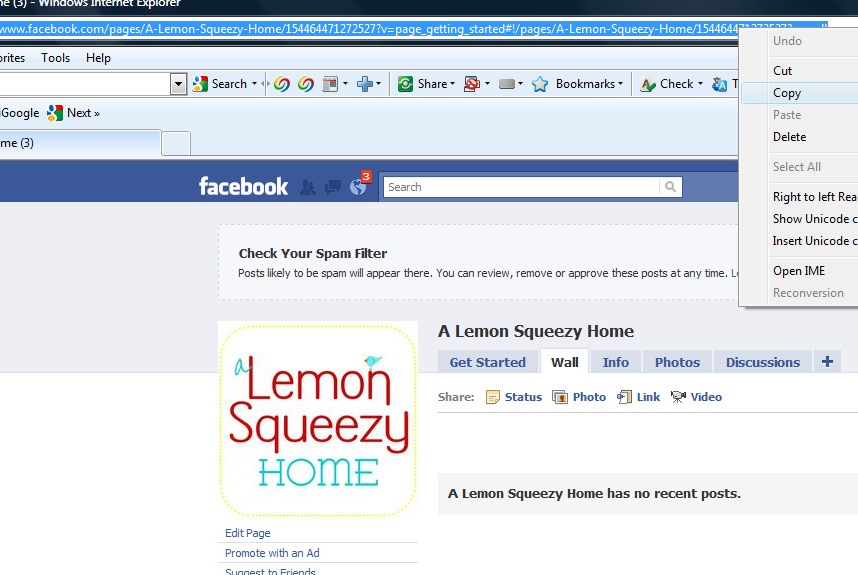Select the Home (3) browser tab
The image size is (858, 575).
pos(80,143)
